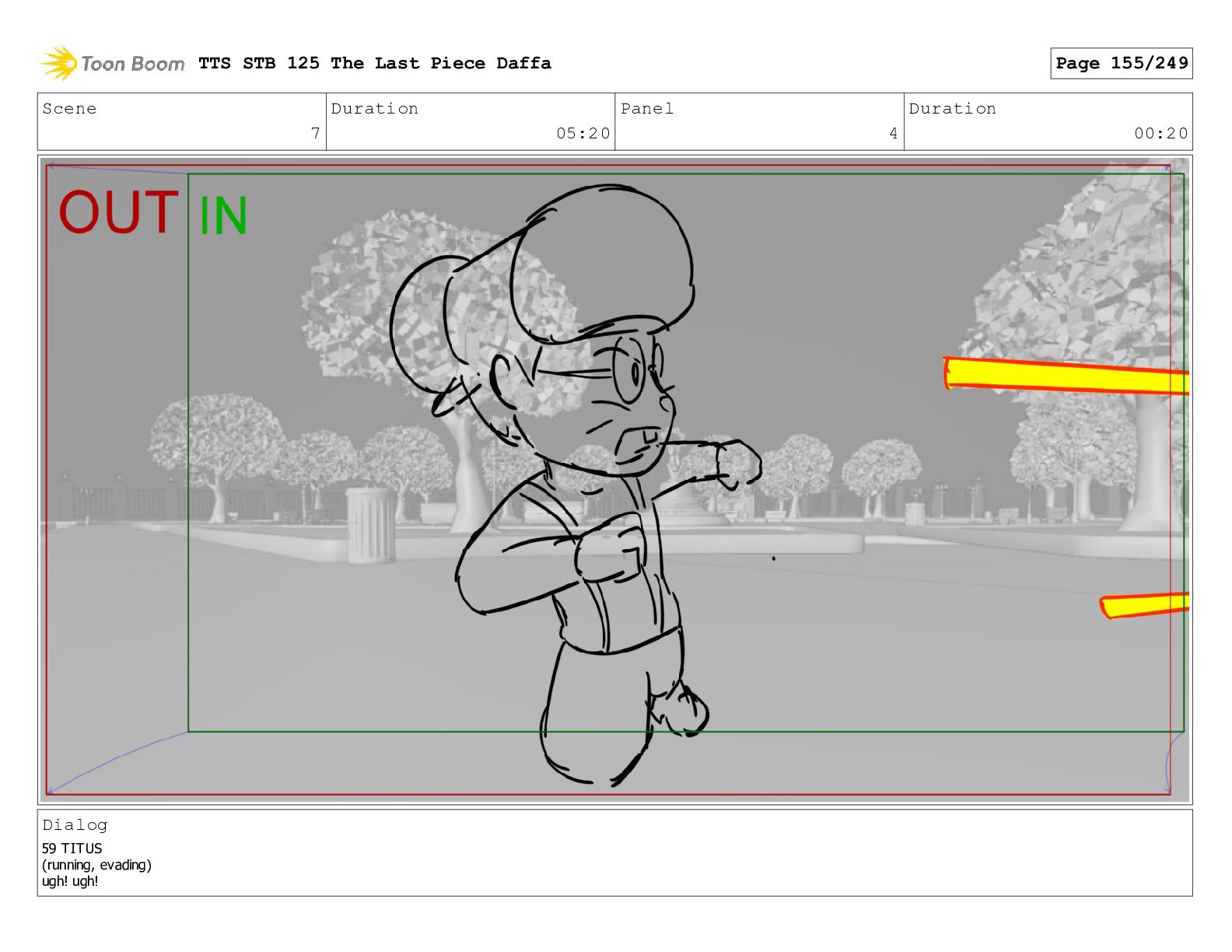The width and height of the screenshot is (1232, 952).
Task: Click the 'Dialog' section label
Action: click(x=75, y=825)
